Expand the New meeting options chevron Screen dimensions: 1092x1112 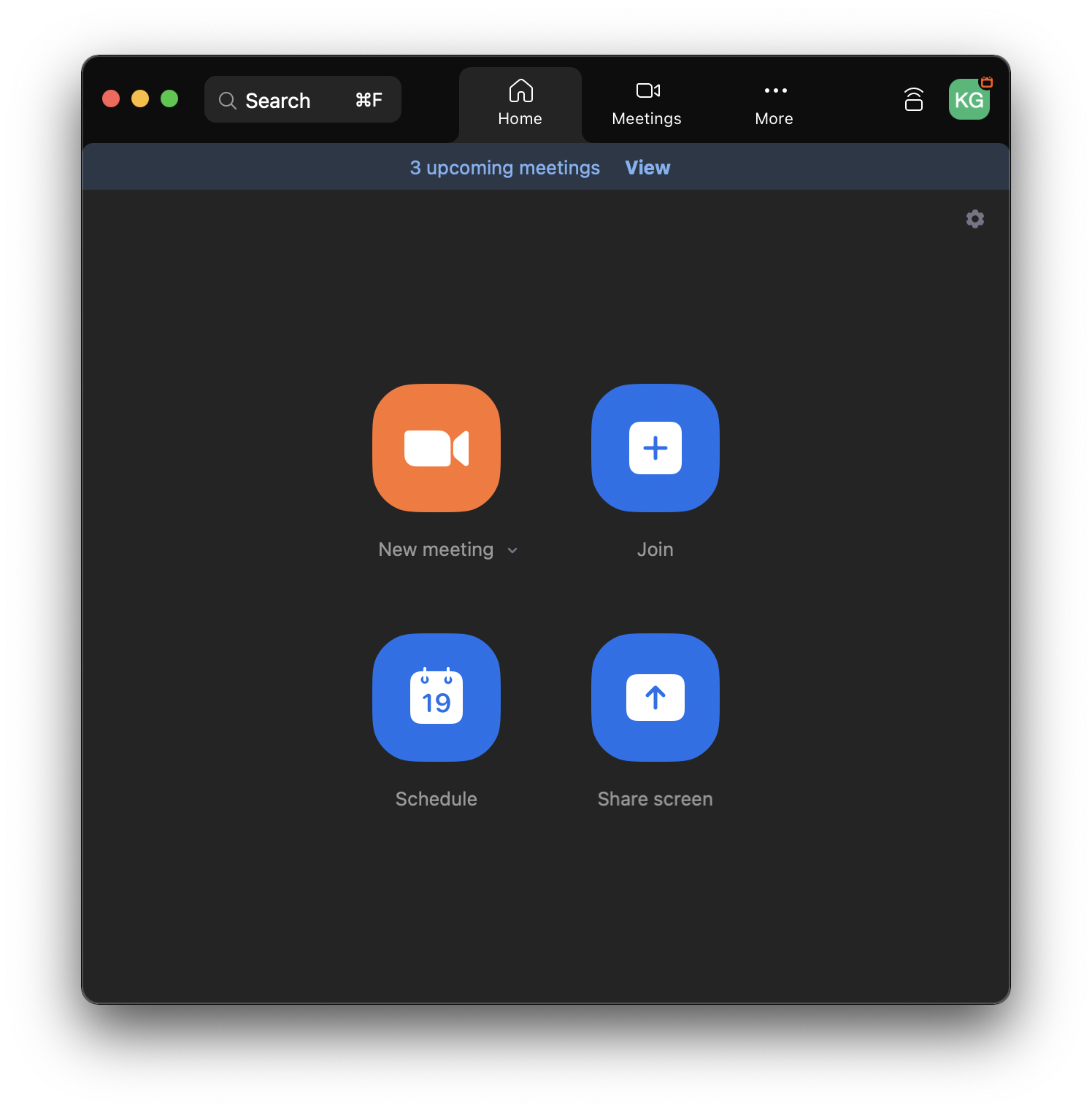pyautogui.click(x=512, y=550)
